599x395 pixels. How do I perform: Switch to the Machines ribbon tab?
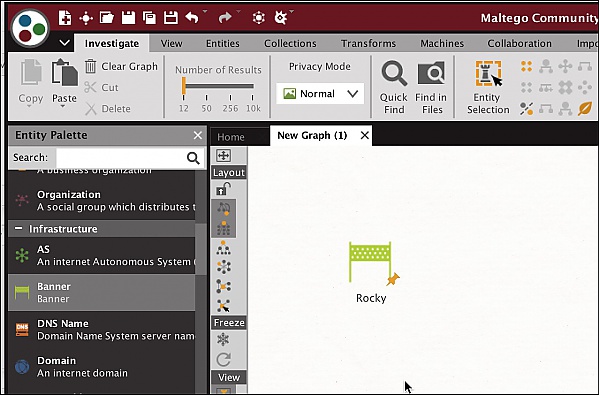point(442,44)
